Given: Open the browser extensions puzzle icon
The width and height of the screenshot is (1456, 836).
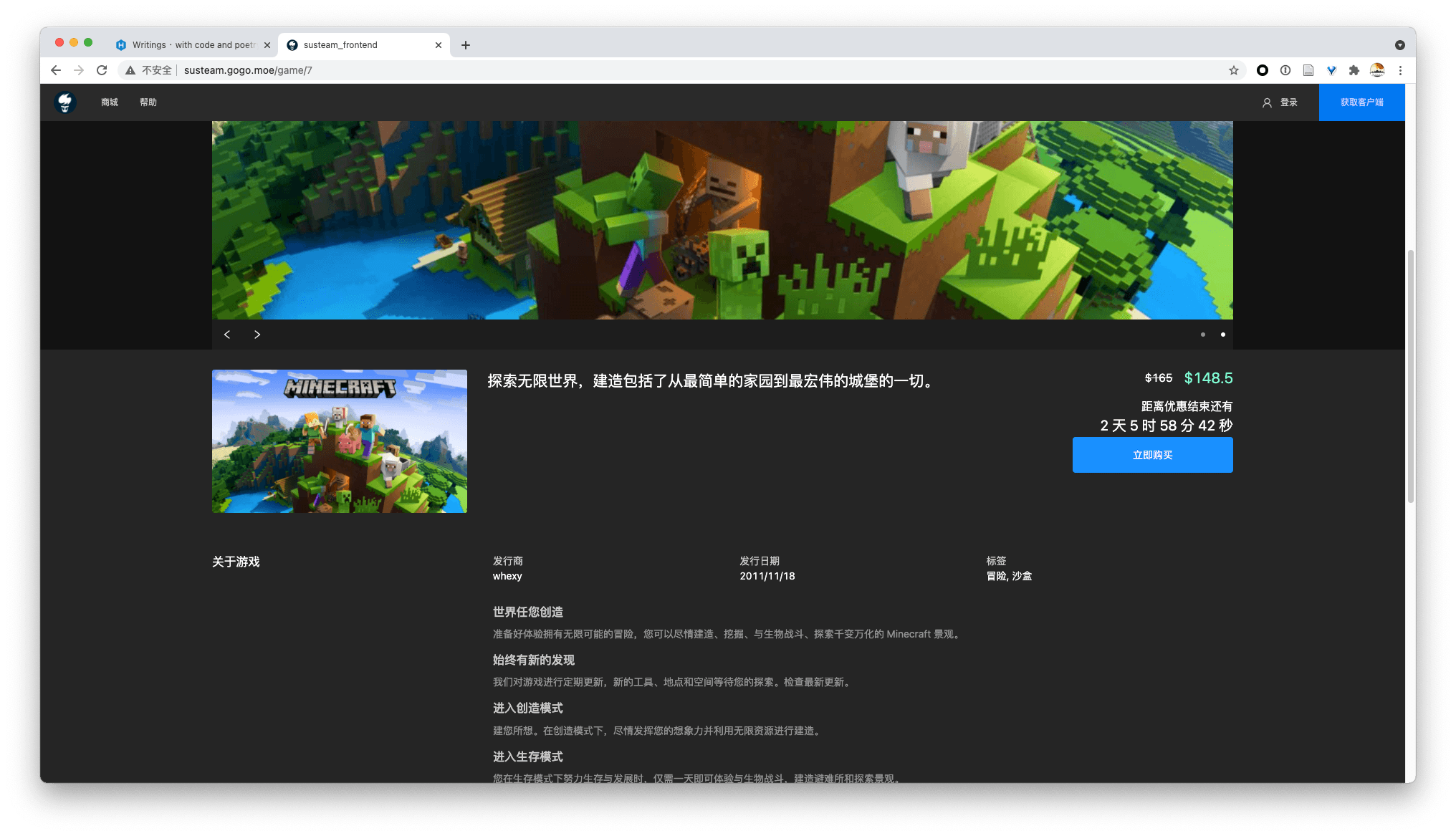Looking at the screenshot, I should 1354,70.
